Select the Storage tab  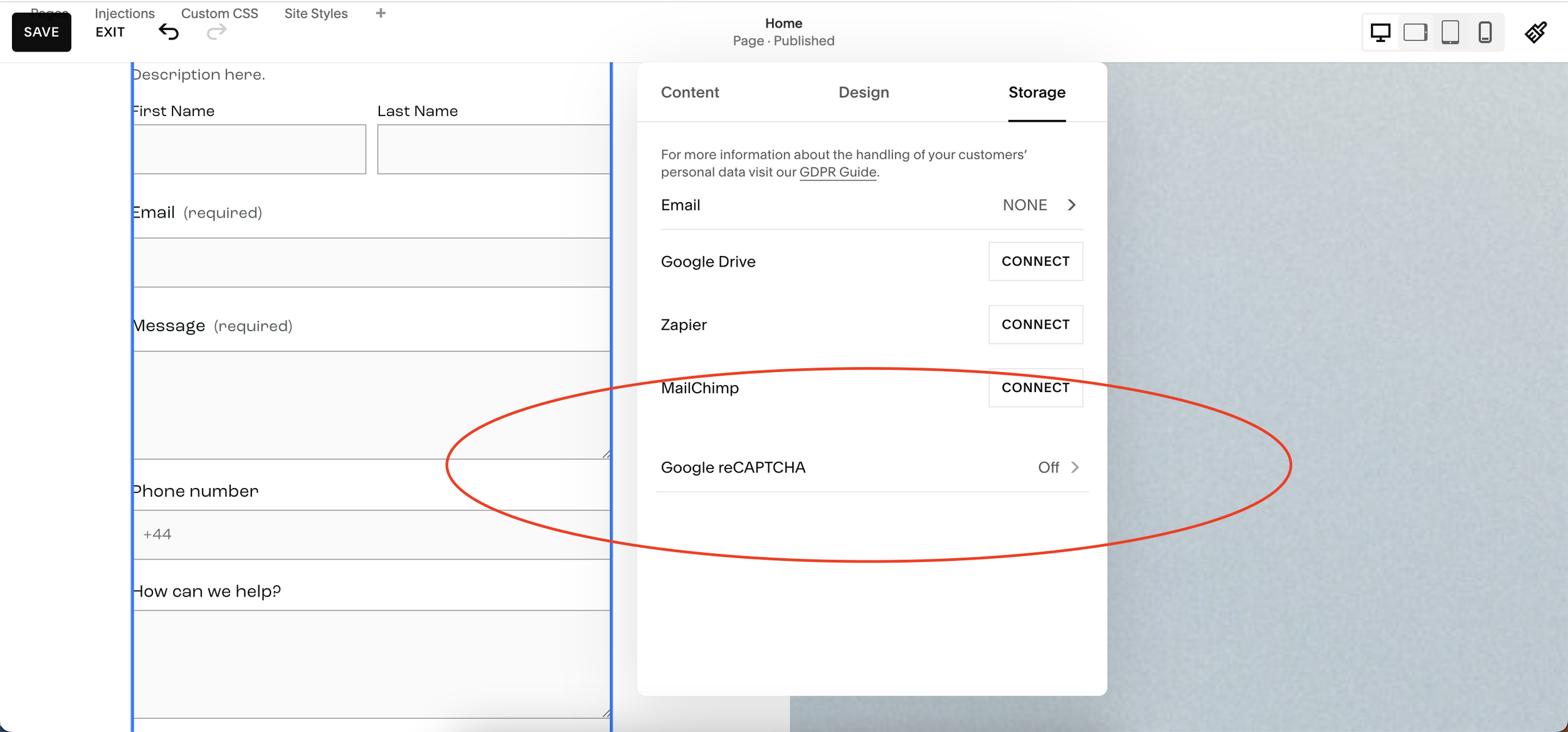pyautogui.click(x=1037, y=92)
